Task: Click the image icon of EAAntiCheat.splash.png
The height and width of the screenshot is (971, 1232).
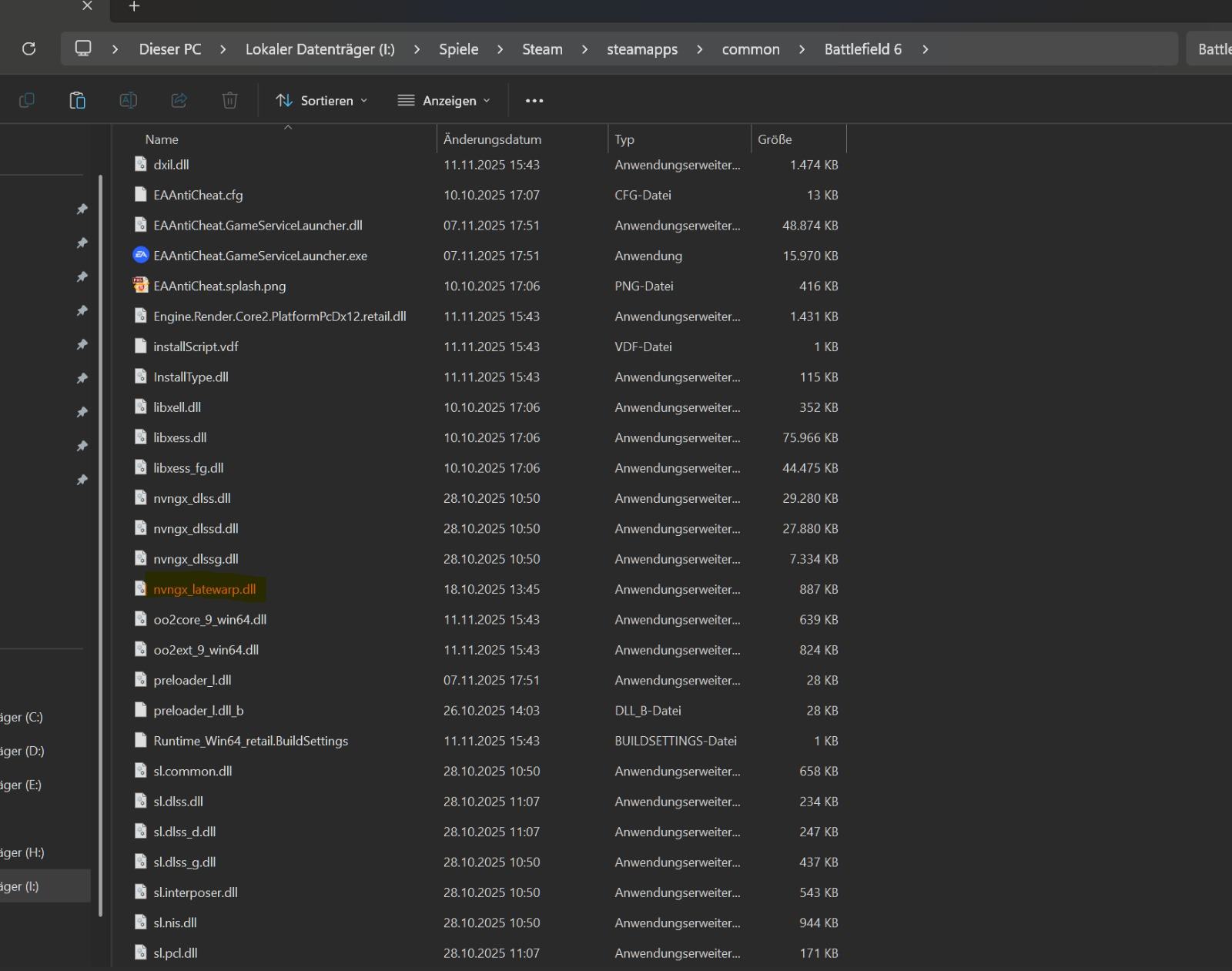Action: pyautogui.click(x=140, y=286)
